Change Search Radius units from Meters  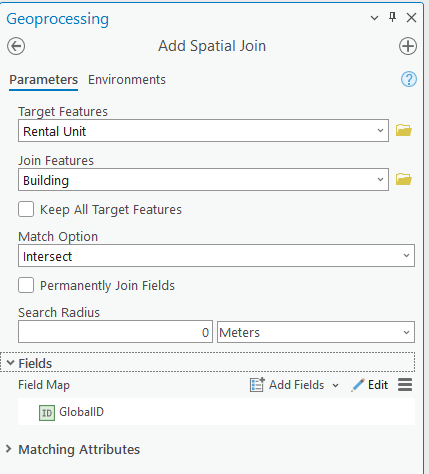(316, 332)
